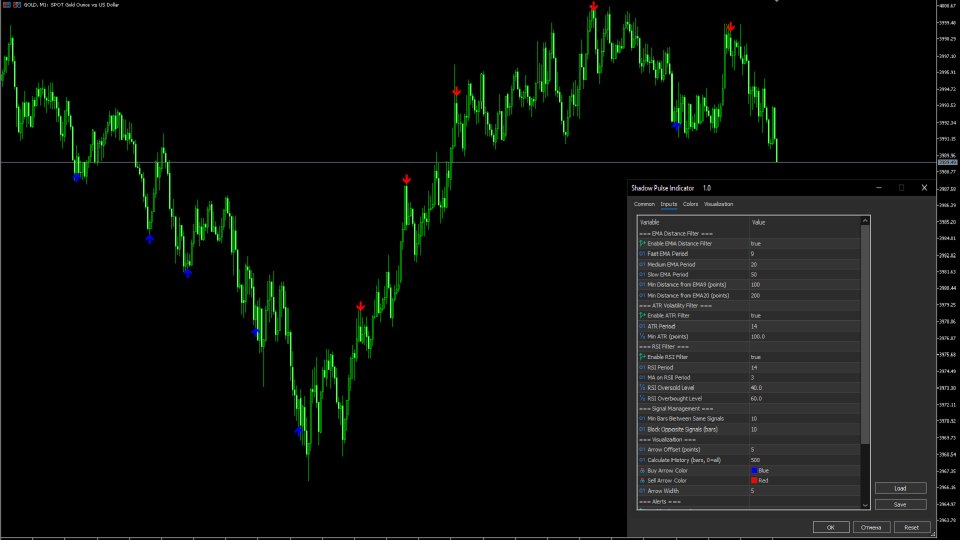Click the Arrow Width label
This screenshot has width=960, height=540.
663,491
